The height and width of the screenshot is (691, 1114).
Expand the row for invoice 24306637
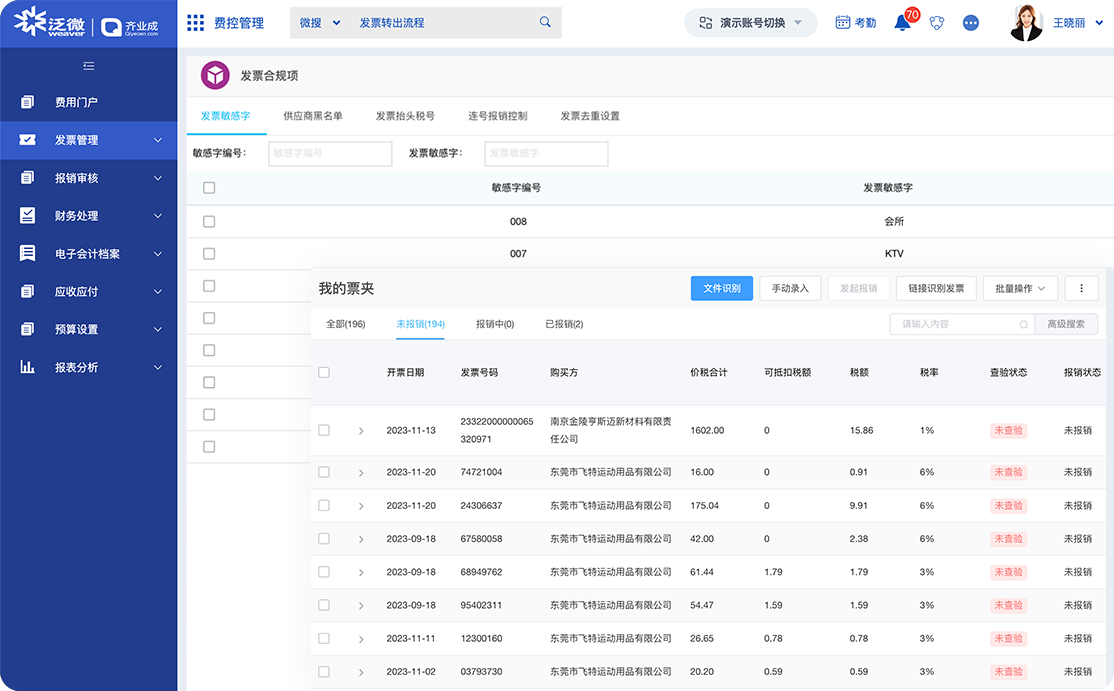tap(361, 505)
